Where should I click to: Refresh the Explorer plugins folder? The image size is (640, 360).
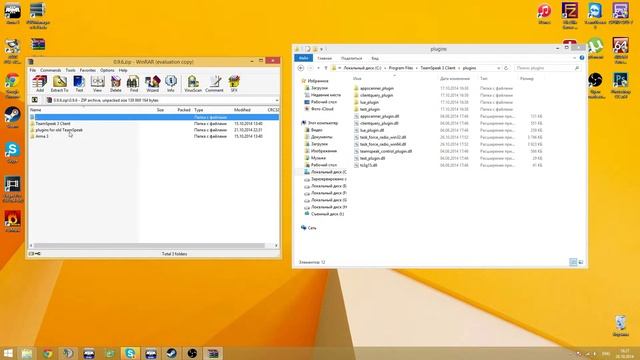(506, 68)
